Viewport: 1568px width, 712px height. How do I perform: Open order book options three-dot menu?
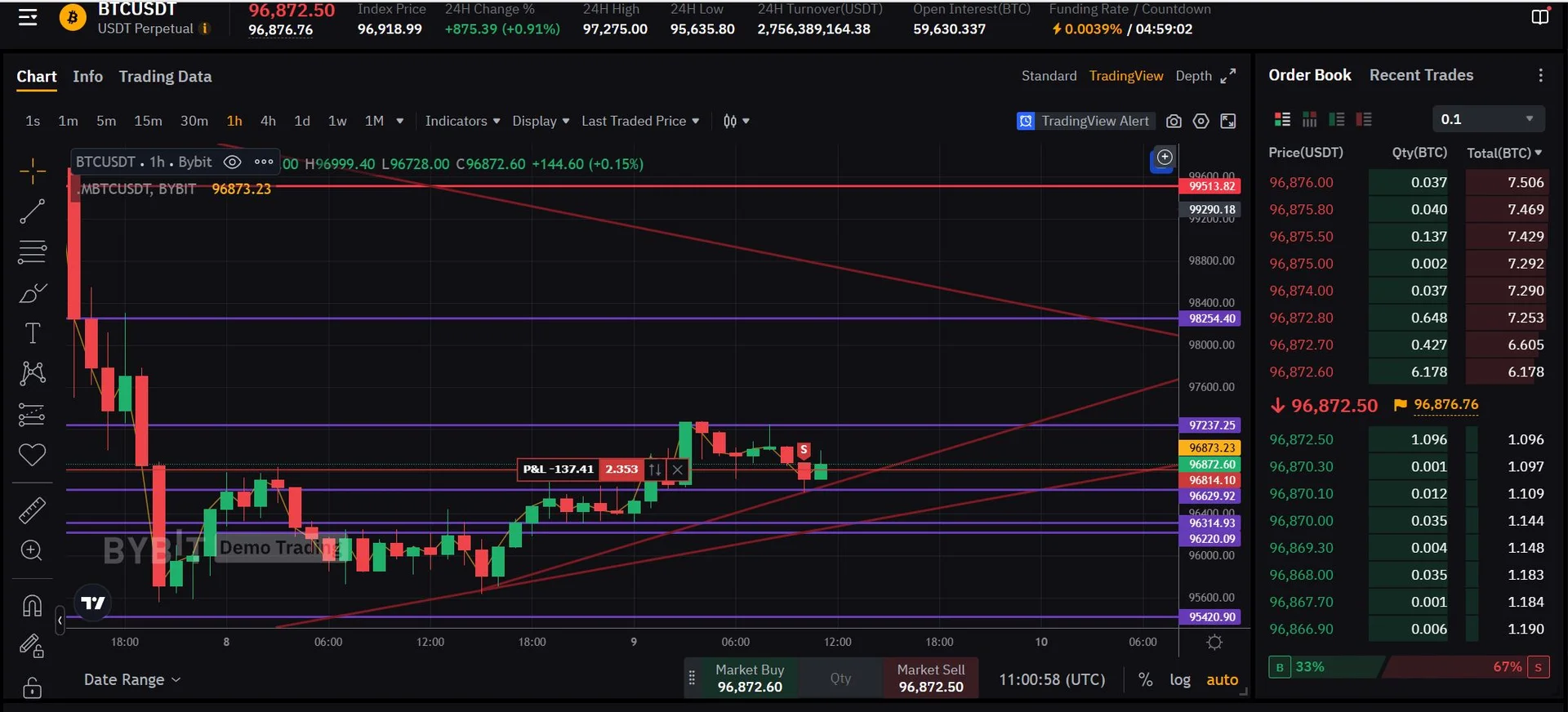(x=1541, y=75)
